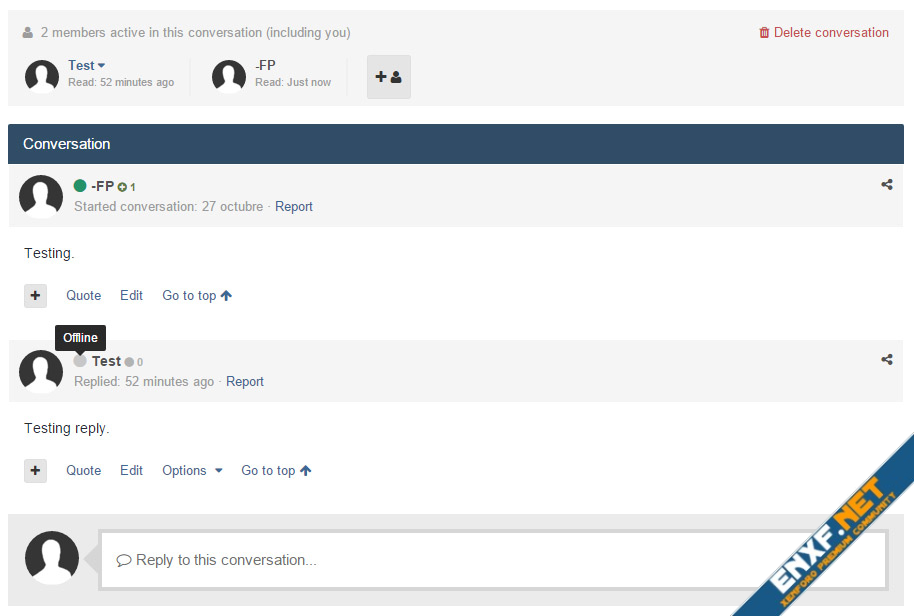This screenshot has height=616, width=914.
Task: Quote the "Testing." message
Action: tap(83, 295)
